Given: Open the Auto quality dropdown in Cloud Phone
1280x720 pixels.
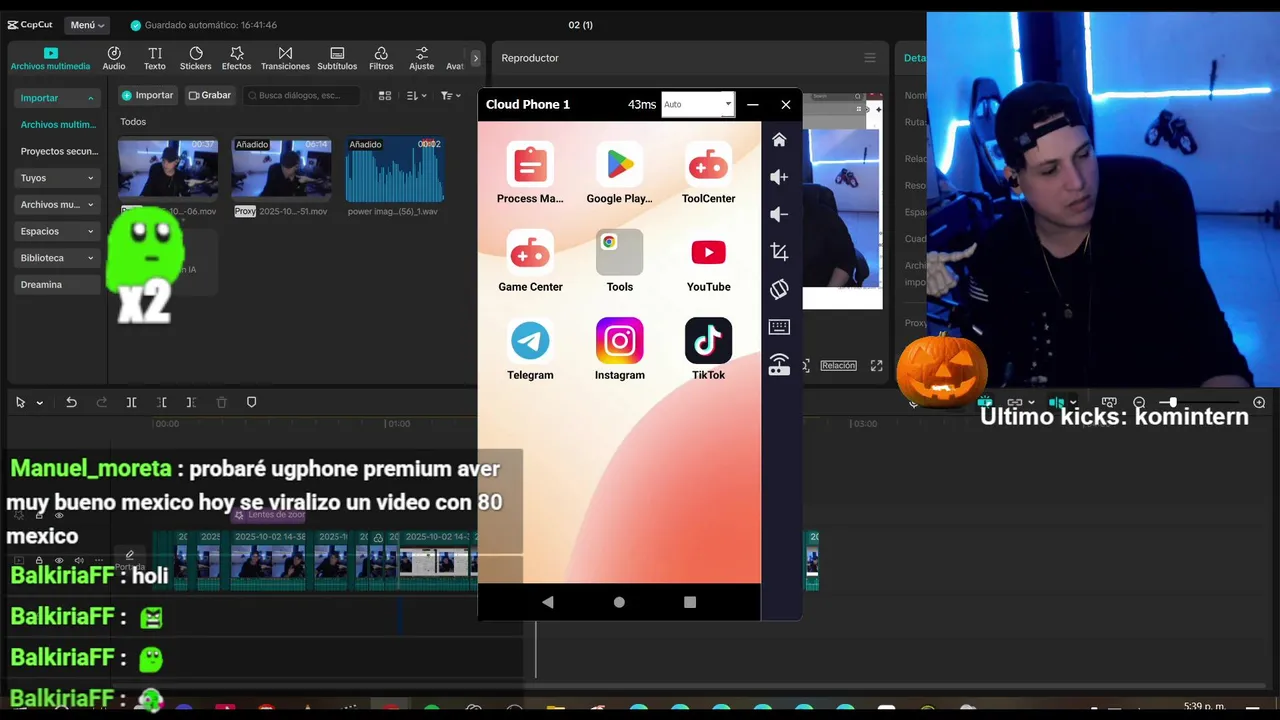Looking at the screenshot, I should (x=698, y=104).
